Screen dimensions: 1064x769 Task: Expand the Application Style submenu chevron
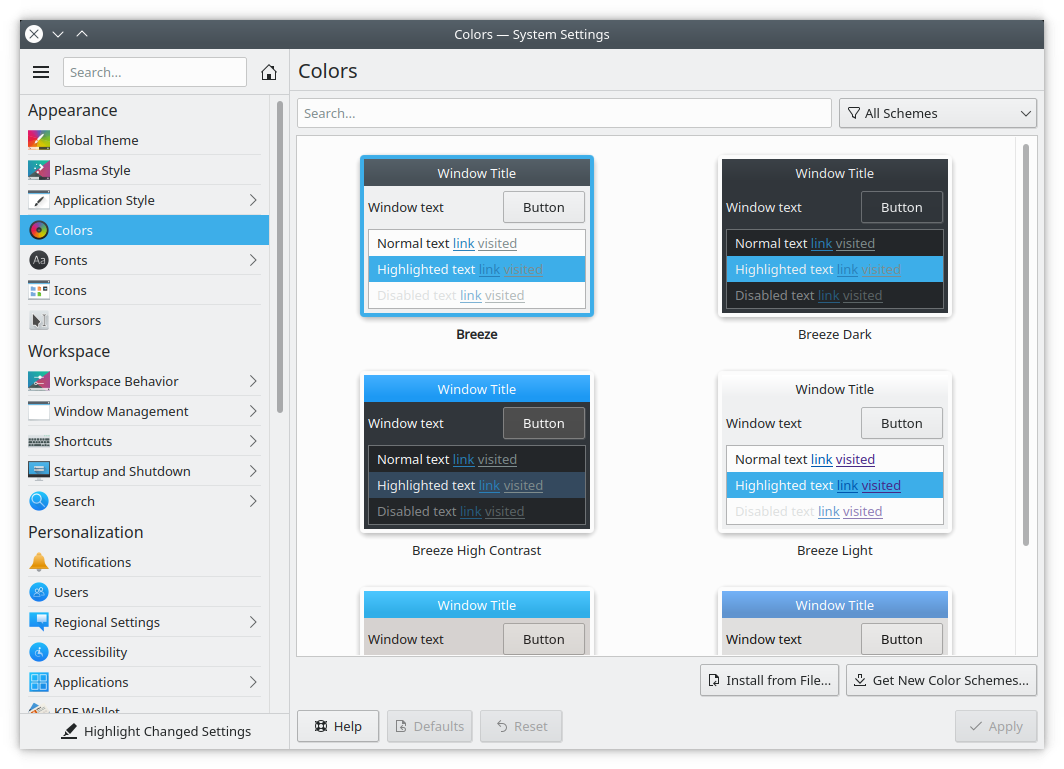pos(253,200)
